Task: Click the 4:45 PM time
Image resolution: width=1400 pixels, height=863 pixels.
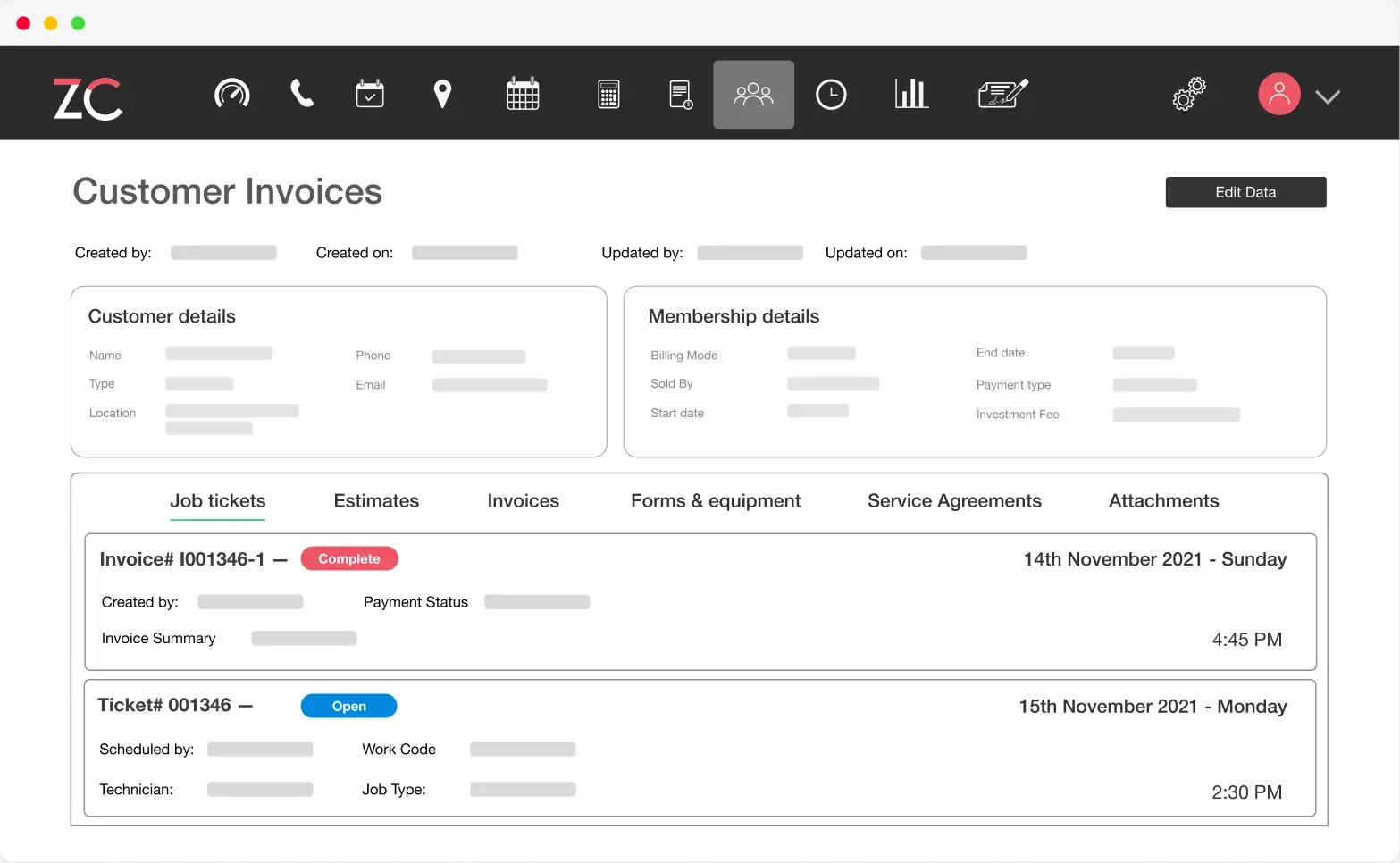Action: (x=1246, y=640)
